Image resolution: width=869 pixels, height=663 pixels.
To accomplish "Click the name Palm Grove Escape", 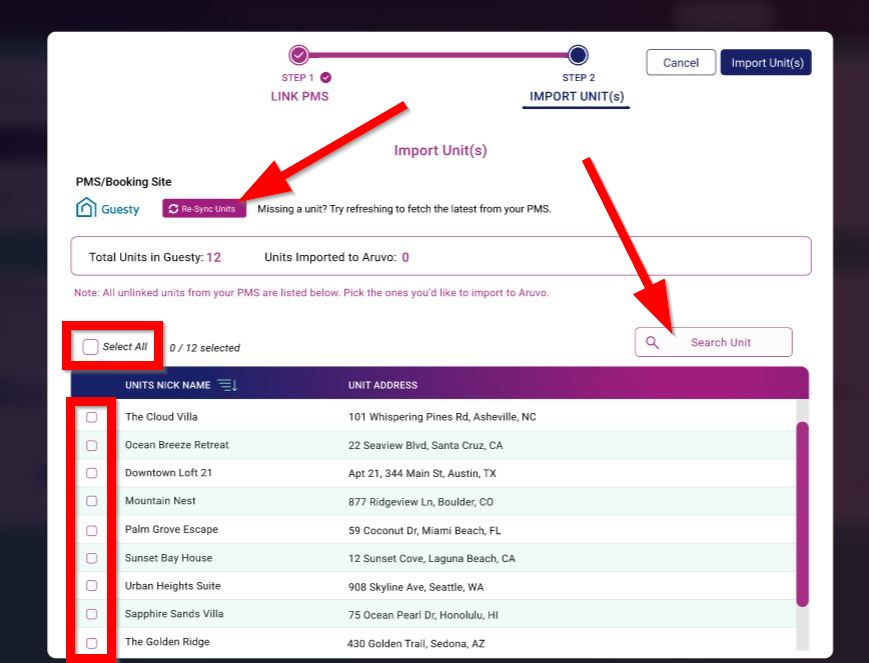I will tap(171, 529).
